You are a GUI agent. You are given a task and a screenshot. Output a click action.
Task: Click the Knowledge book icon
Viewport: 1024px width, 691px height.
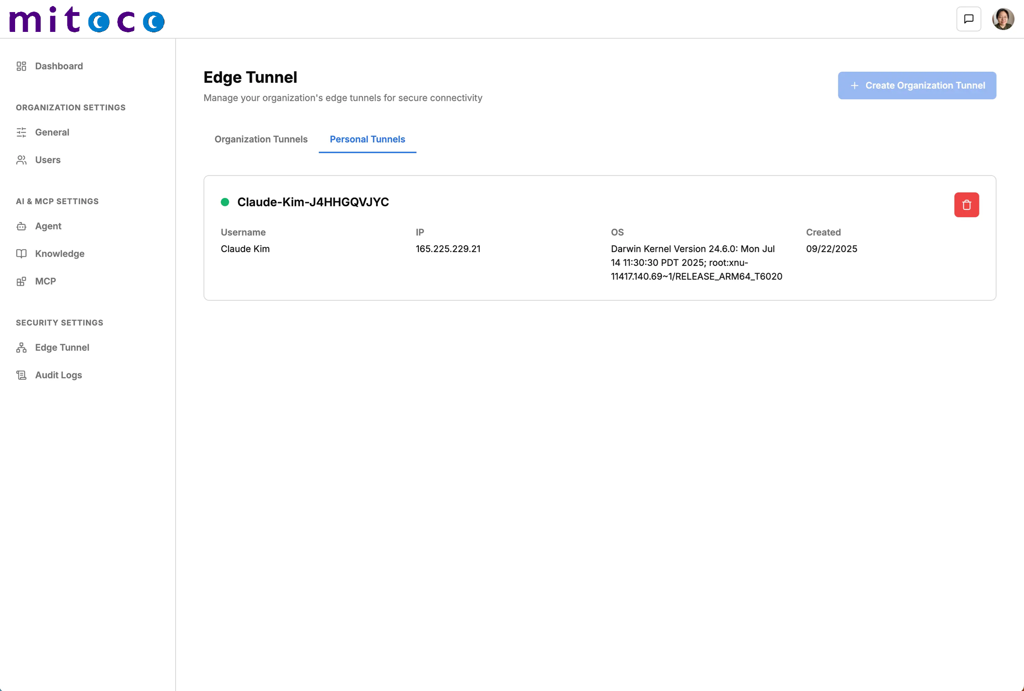pos(22,253)
